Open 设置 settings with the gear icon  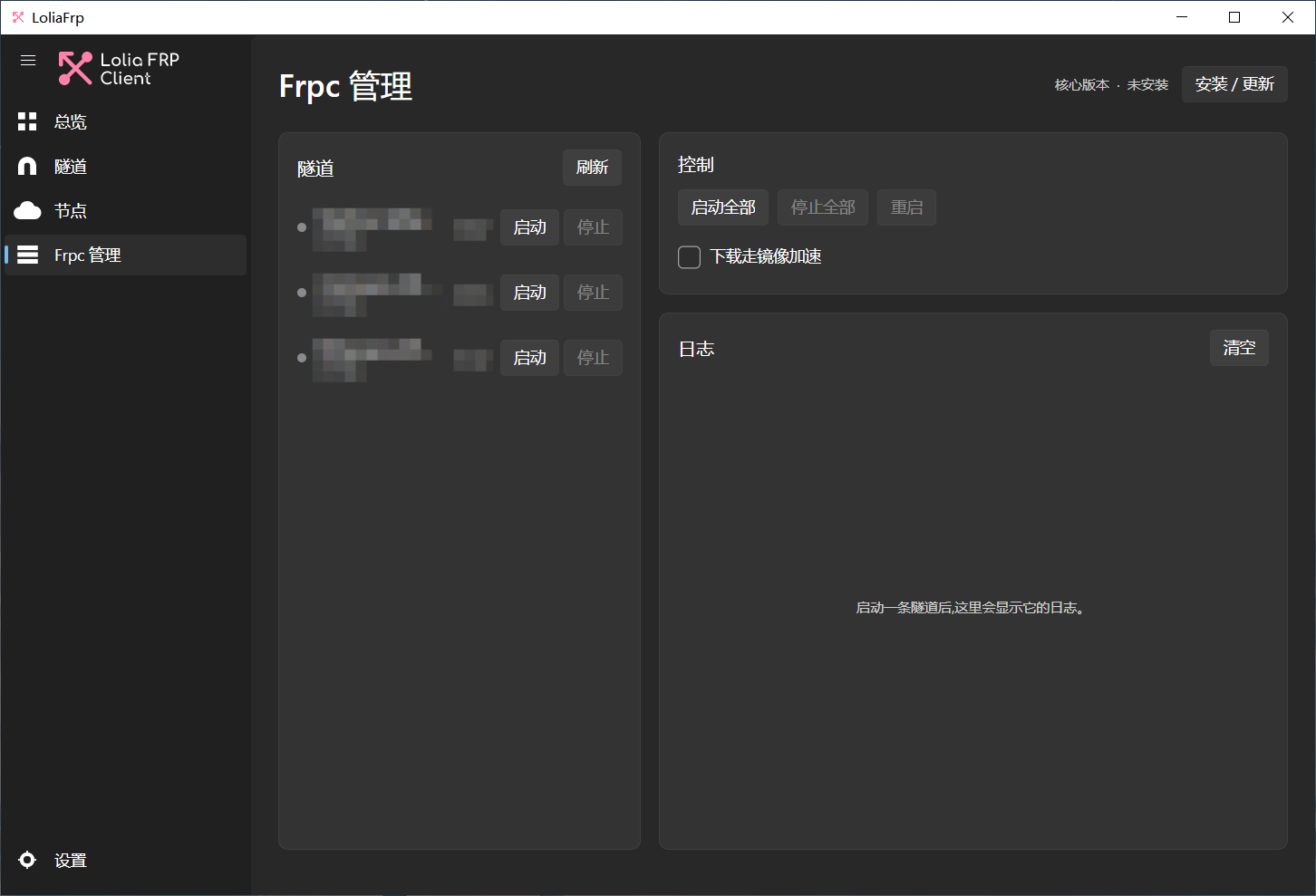(x=125, y=860)
